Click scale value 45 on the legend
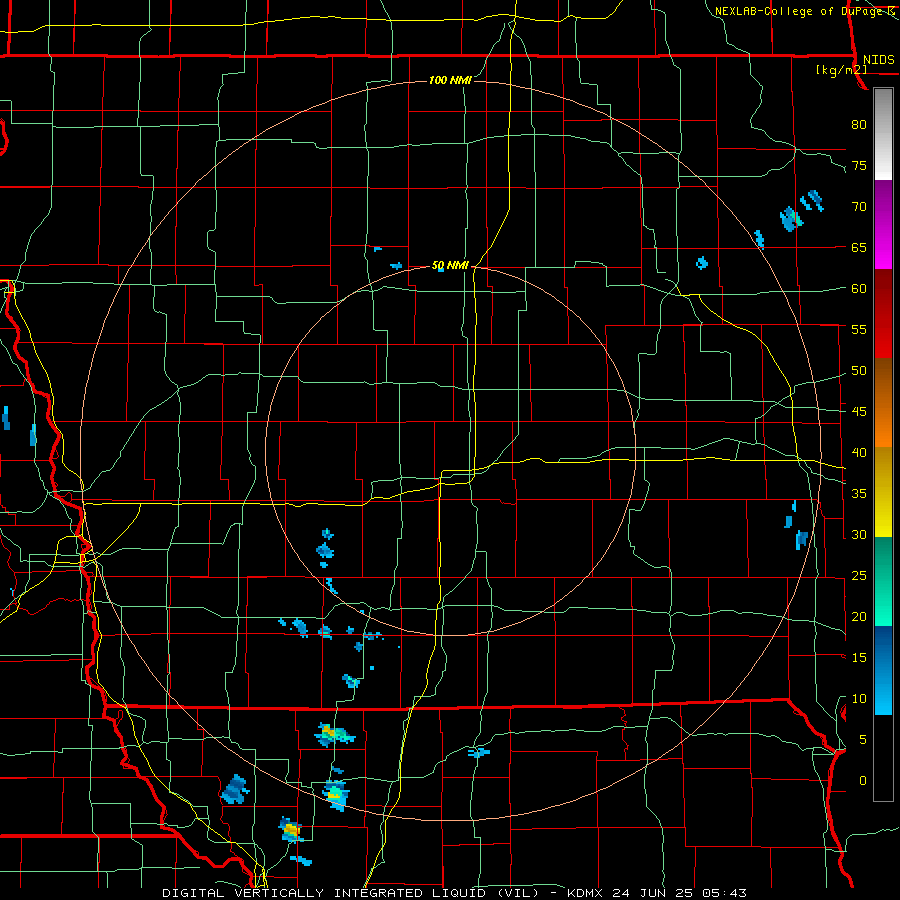900x900 pixels. click(859, 412)
